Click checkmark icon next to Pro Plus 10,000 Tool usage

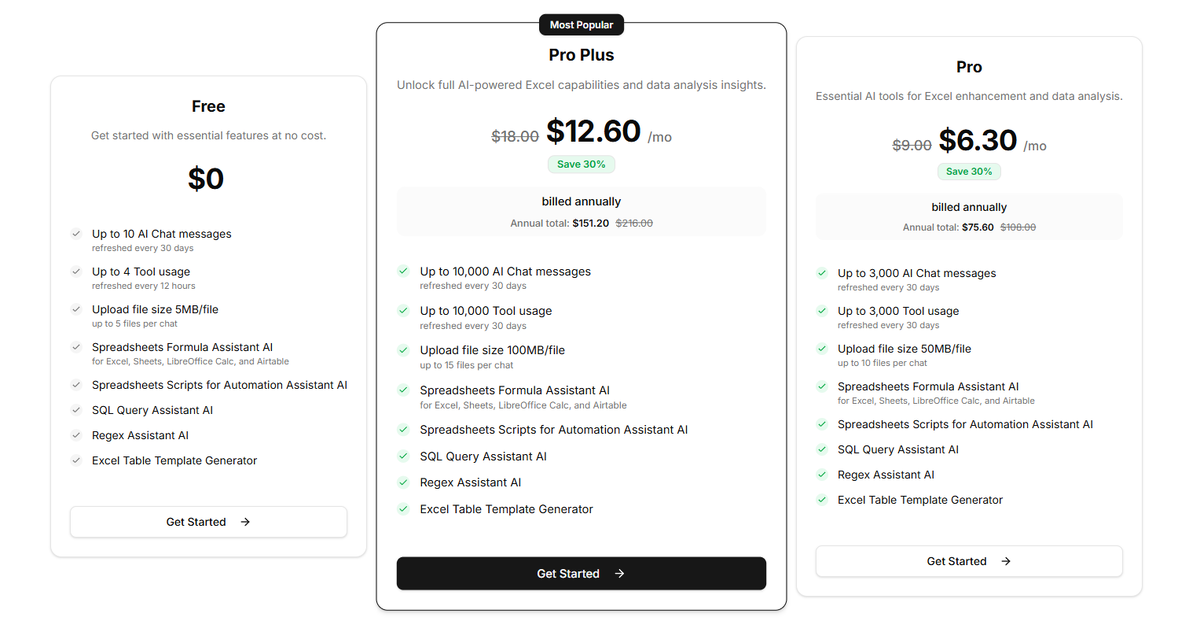[x=403, y=311]
